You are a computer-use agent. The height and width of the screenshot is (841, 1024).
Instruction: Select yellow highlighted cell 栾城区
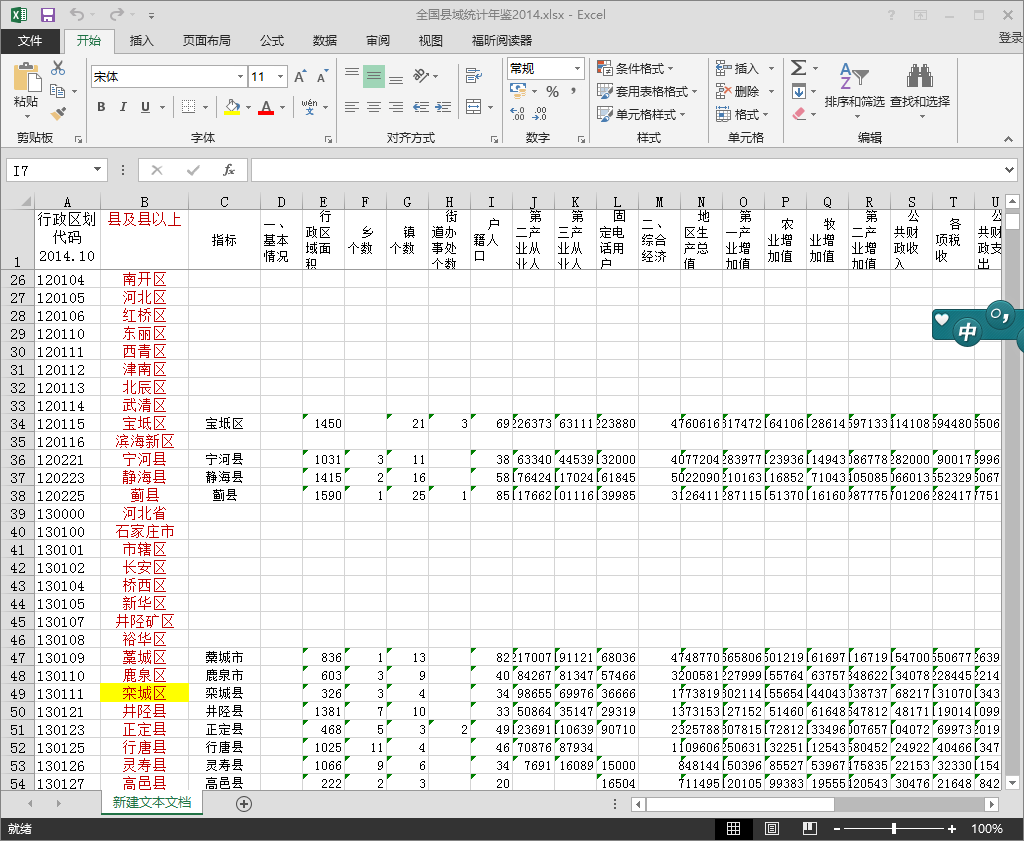tap(144, 693)
